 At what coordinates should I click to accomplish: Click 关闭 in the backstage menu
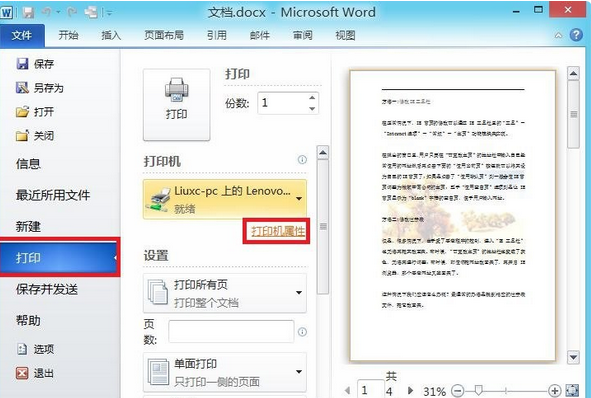point(35,135)
